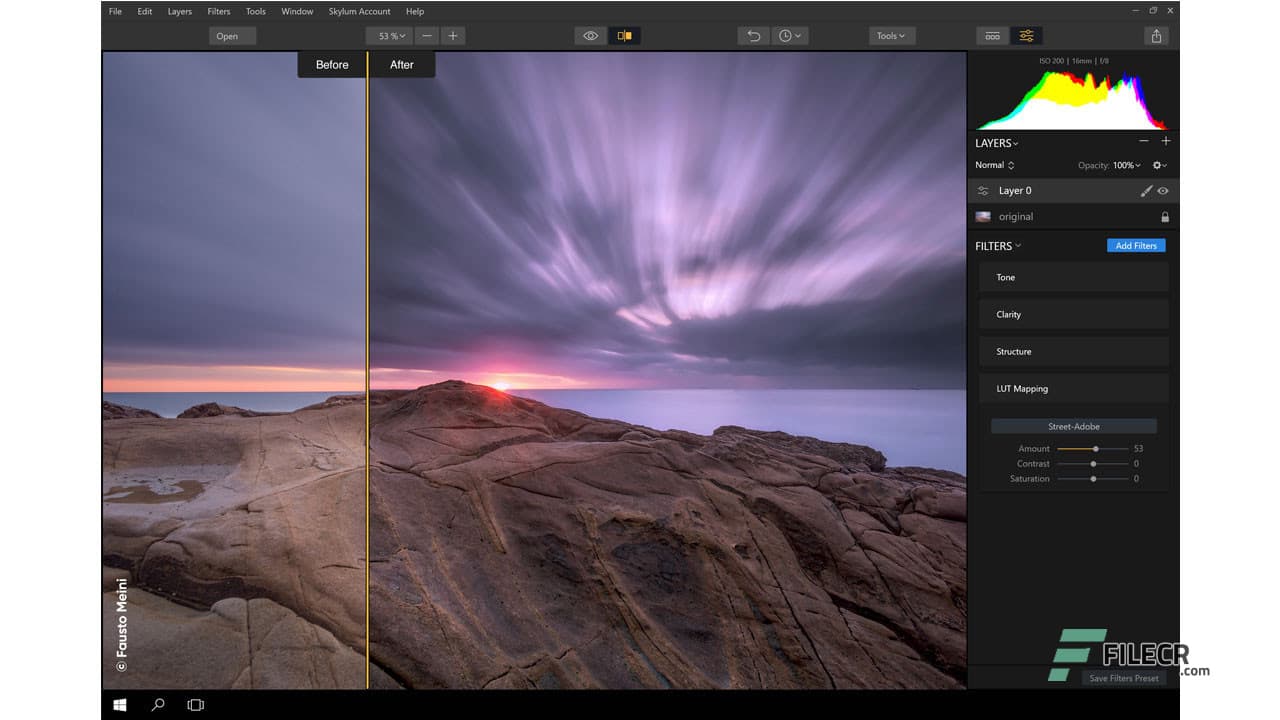Toggle Layer 0 visibility with the eye icon
1280x720 pixels.
point(1165,190)
